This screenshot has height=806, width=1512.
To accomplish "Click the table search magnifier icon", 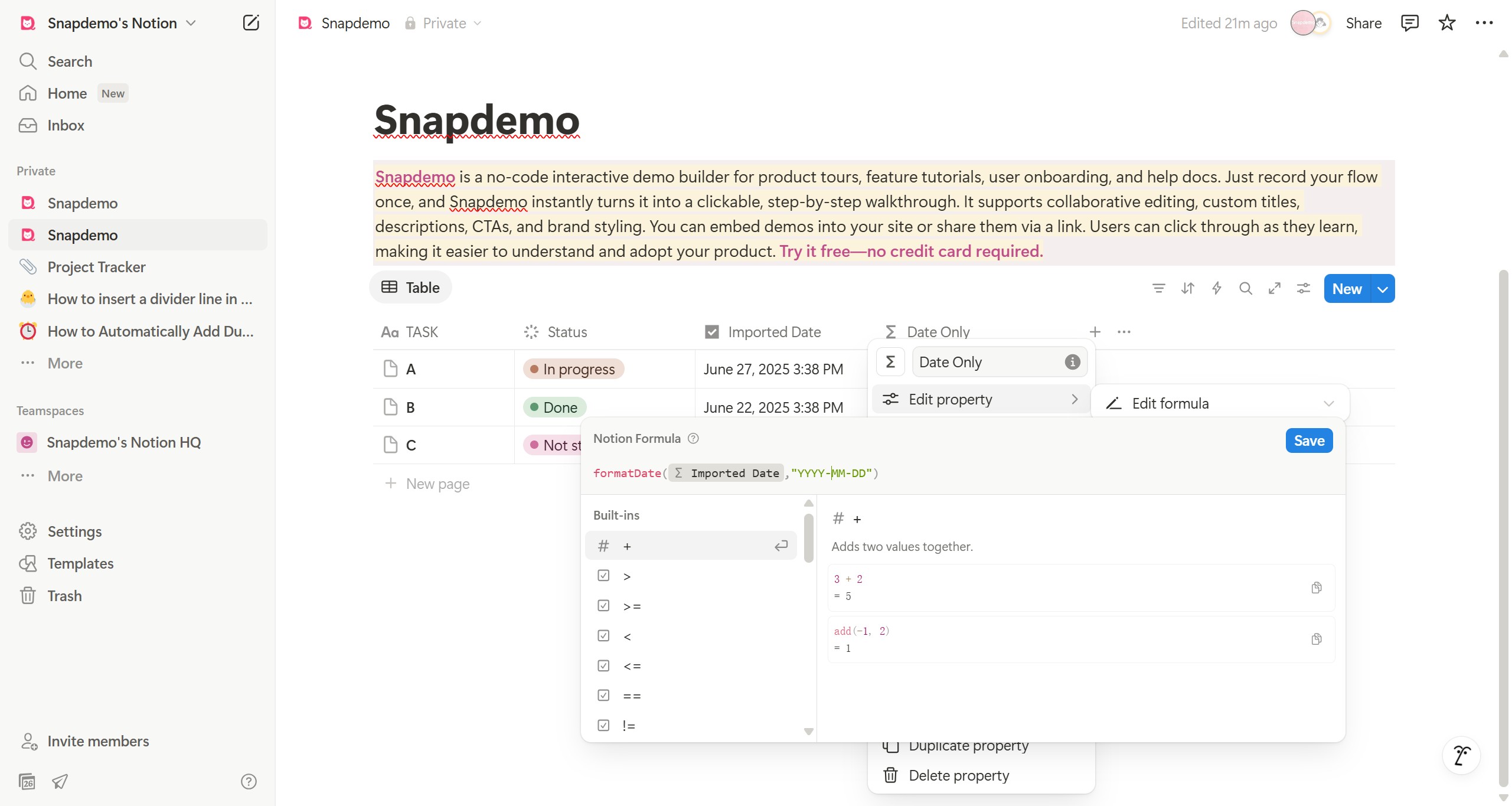I will [x=1245, y=288].
